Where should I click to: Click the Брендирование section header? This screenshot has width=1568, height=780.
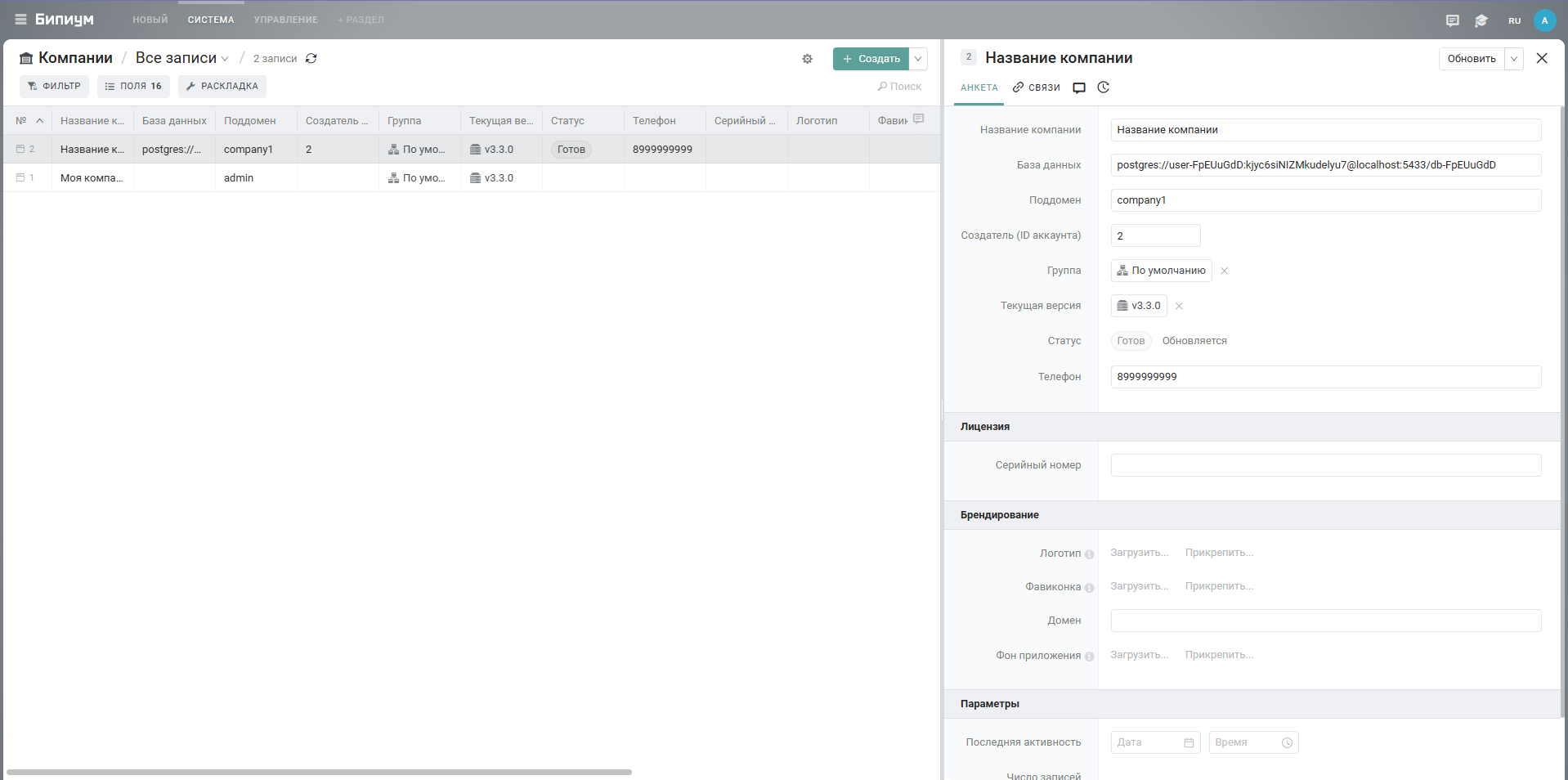pos(1252,515)
